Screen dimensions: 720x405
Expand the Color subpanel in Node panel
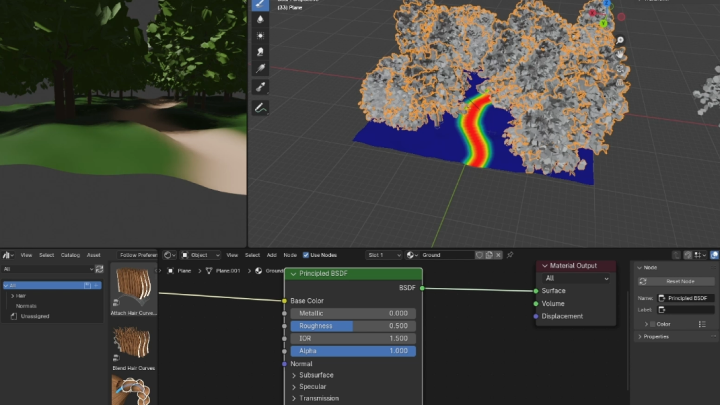647,324
